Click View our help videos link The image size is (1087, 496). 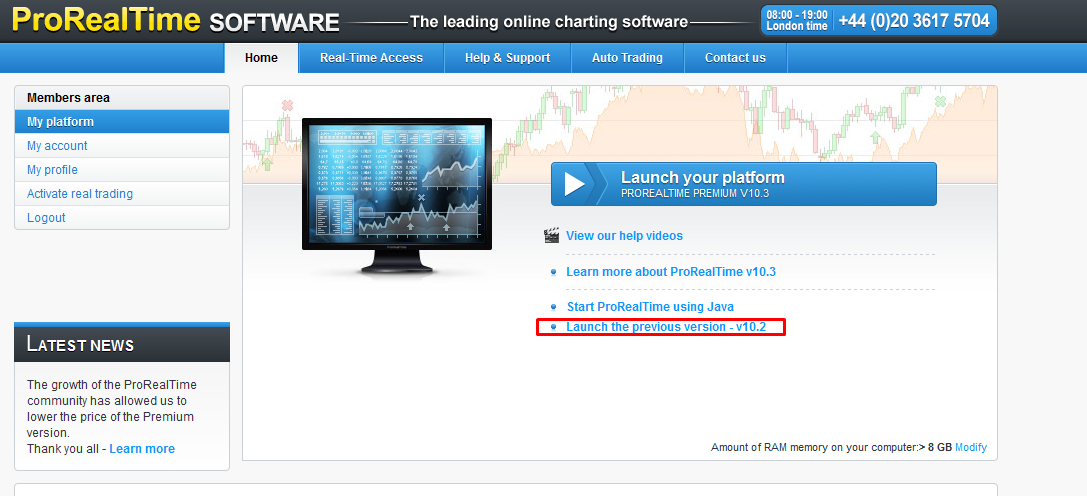click(x=624, y=236)
